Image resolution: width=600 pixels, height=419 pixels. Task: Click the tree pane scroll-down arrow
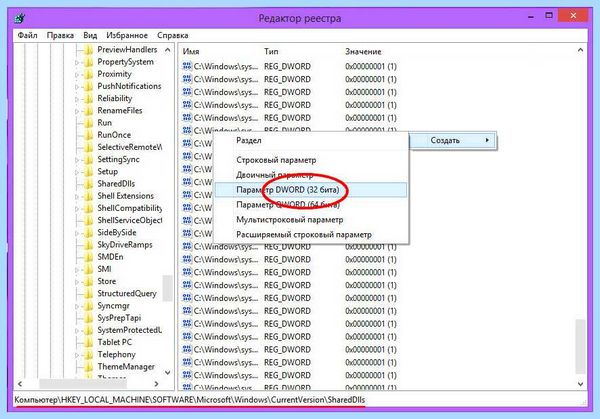(168, 372)
